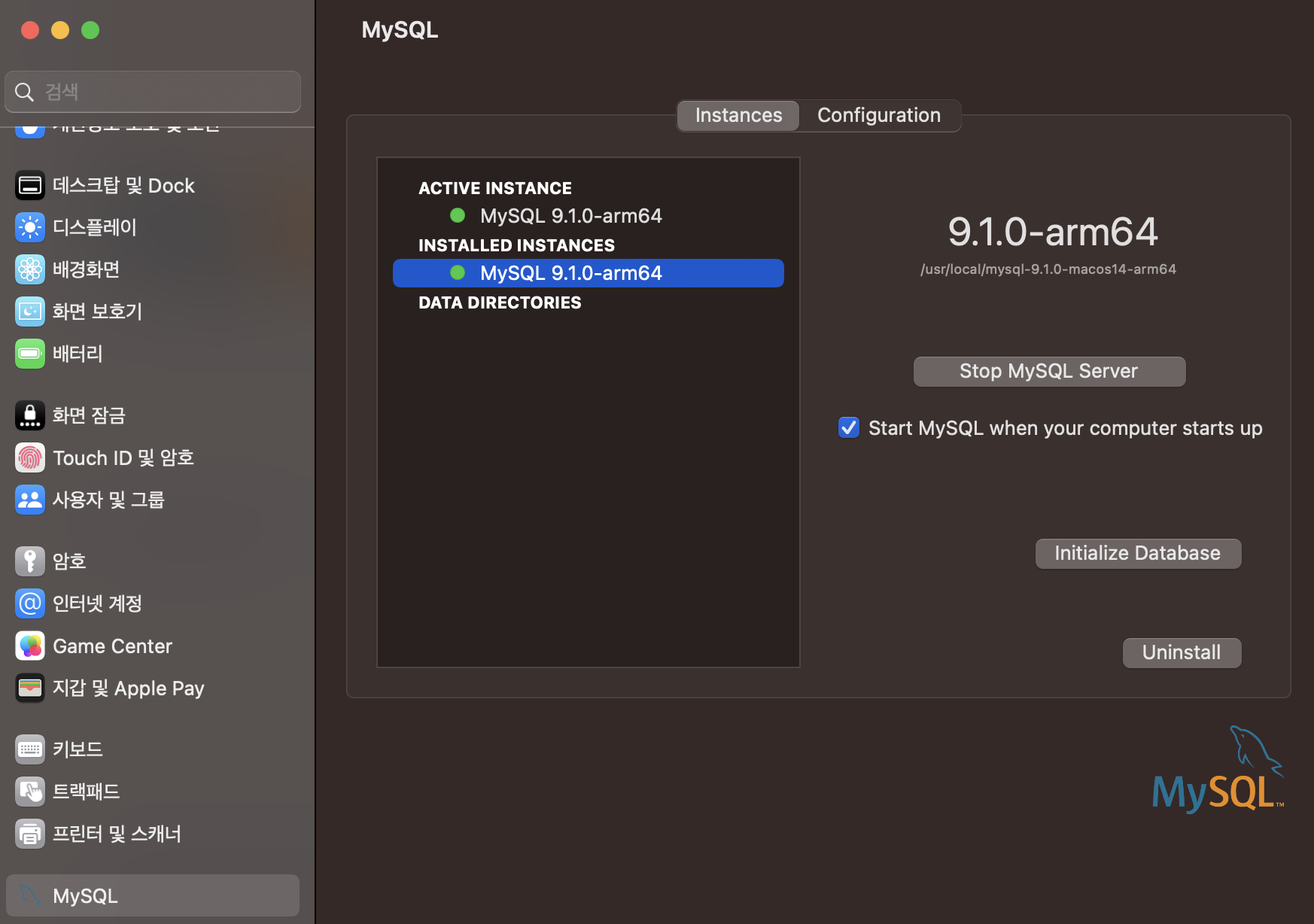
Task: Open Desktop & Dock settings icon
Action: tap(30, 185)
